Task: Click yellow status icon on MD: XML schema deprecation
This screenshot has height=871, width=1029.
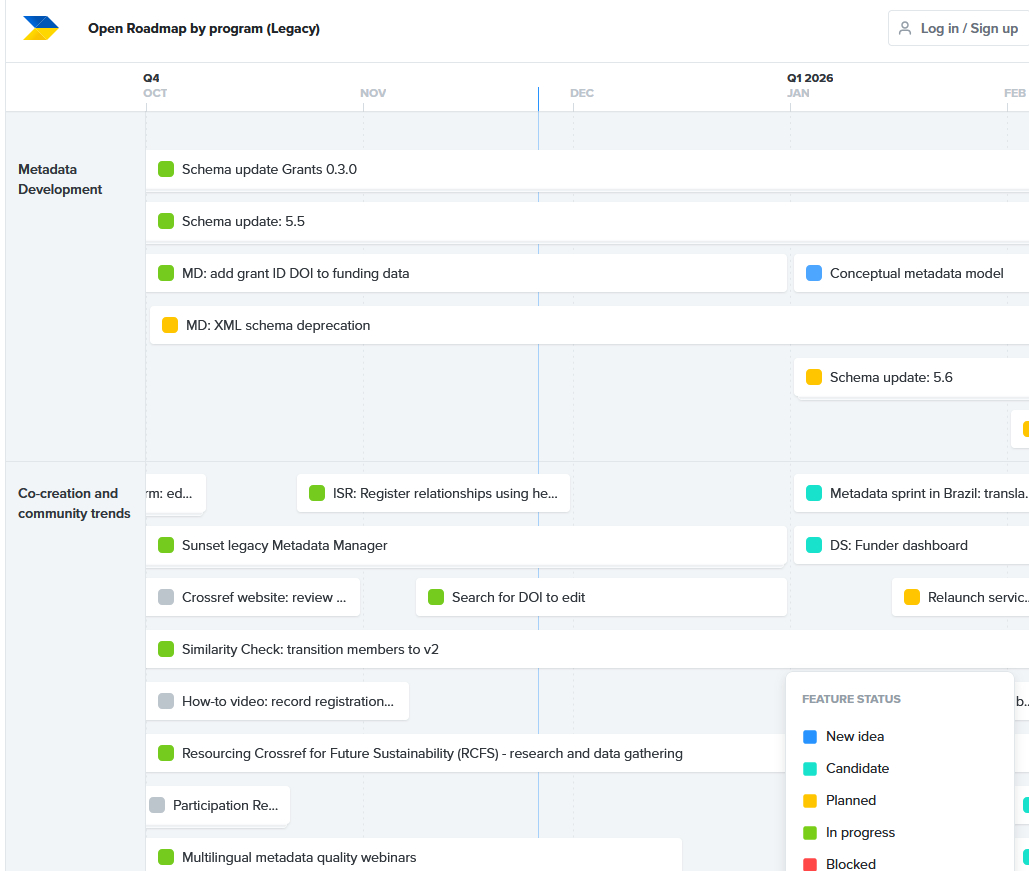Action: [x=170, y=325]
